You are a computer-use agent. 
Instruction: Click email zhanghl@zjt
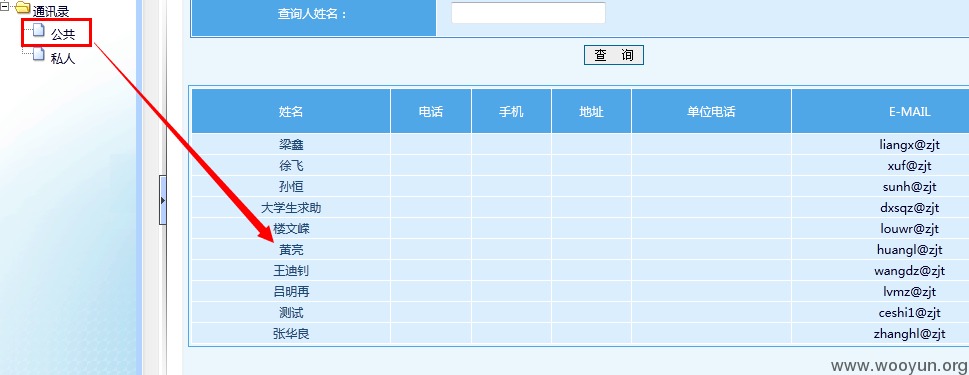pyautogui.click(x=910, y=334)
